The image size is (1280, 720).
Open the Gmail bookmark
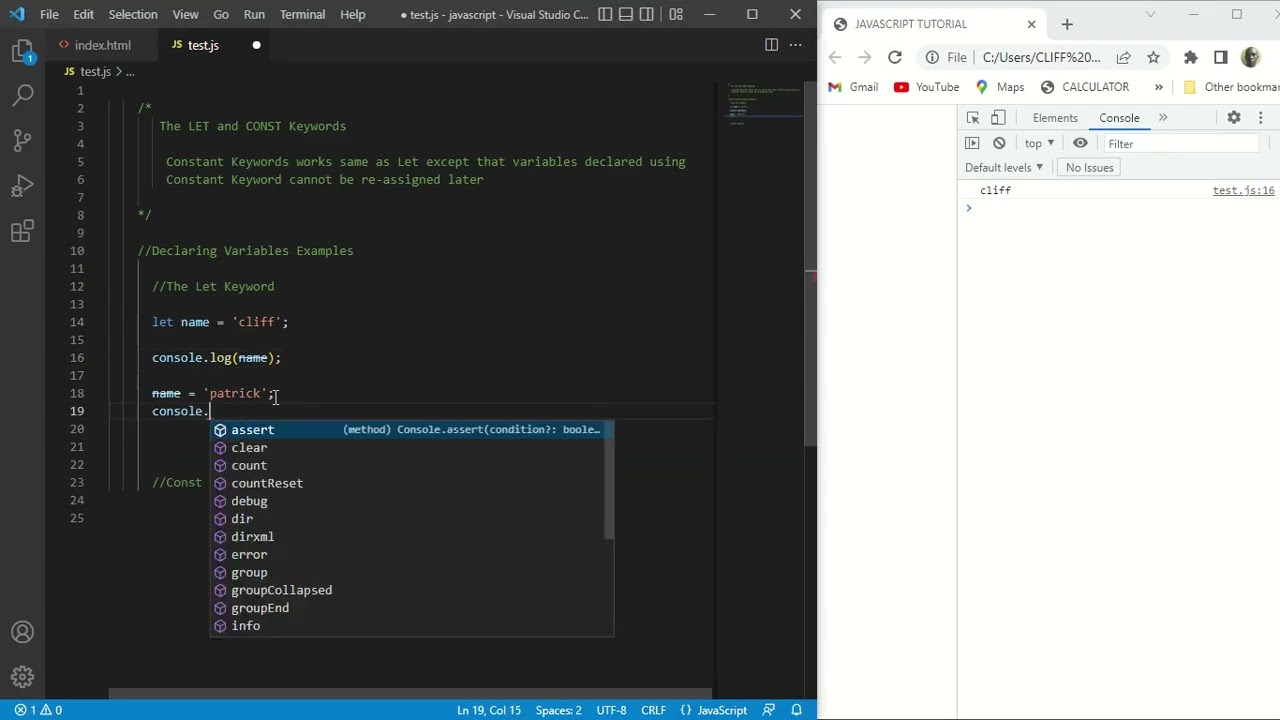pyautogui.click(x=853, y=87)
